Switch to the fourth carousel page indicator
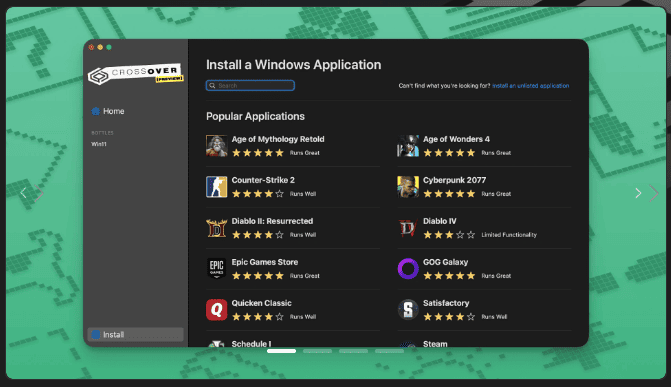The image size is (671, 387). [x=389, y=351]
